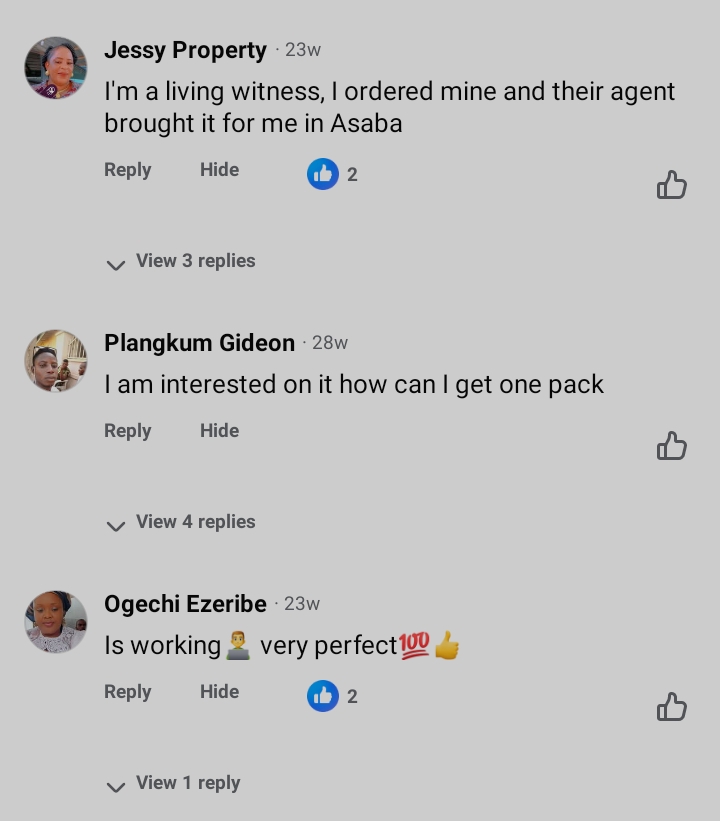Like Jessy Property's comment with thumbs-up outline

(671, 185)
